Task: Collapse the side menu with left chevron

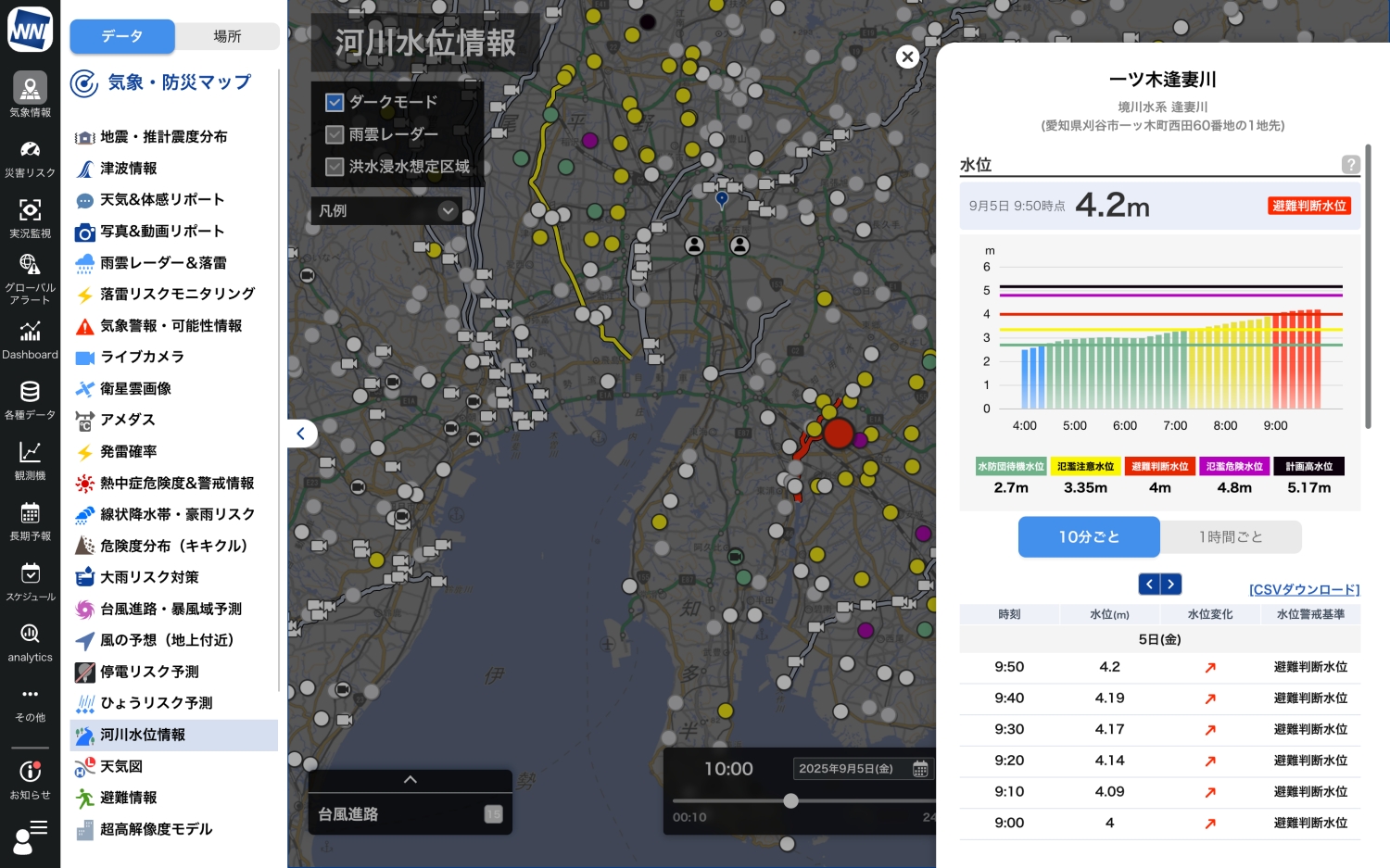Action: (301, 434)
